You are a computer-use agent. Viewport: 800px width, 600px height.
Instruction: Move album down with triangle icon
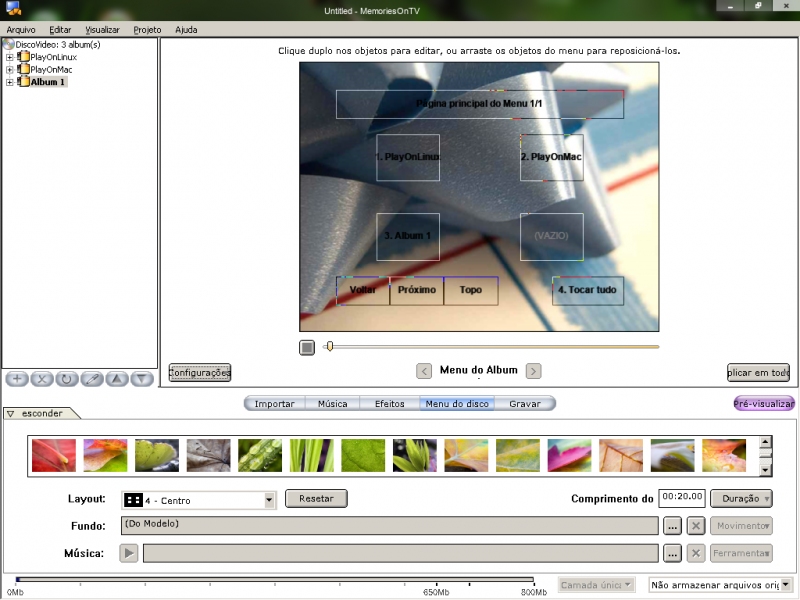point(142,379)
